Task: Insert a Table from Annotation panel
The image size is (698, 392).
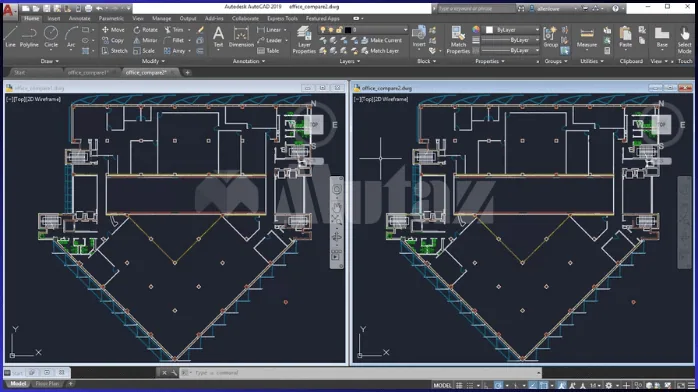Action: point(268,51)
